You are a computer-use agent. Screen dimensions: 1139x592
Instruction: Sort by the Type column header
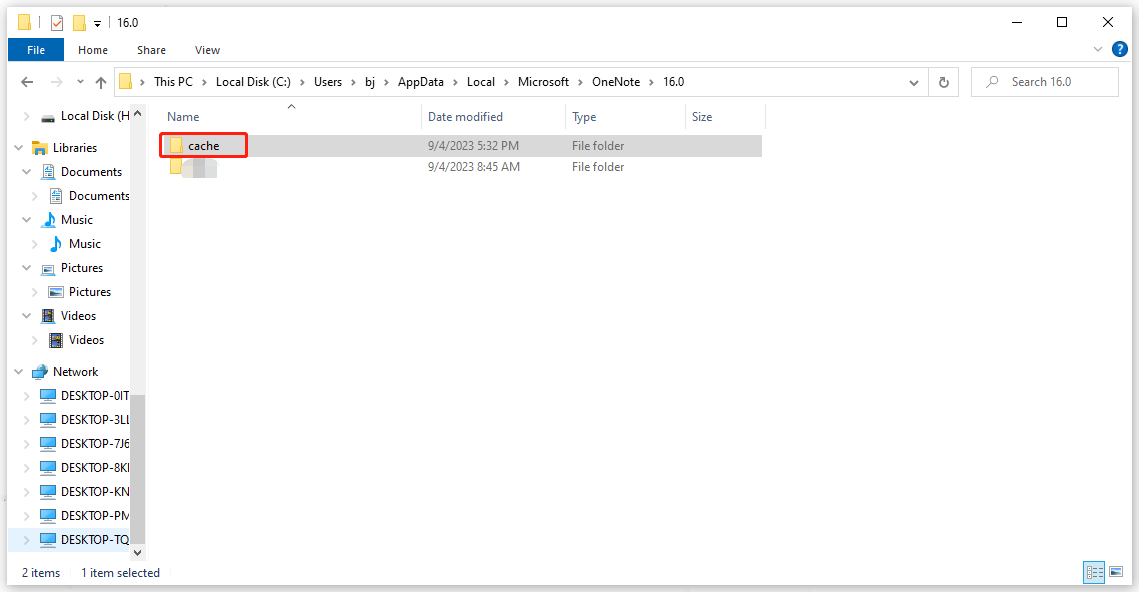coord(625,117)
